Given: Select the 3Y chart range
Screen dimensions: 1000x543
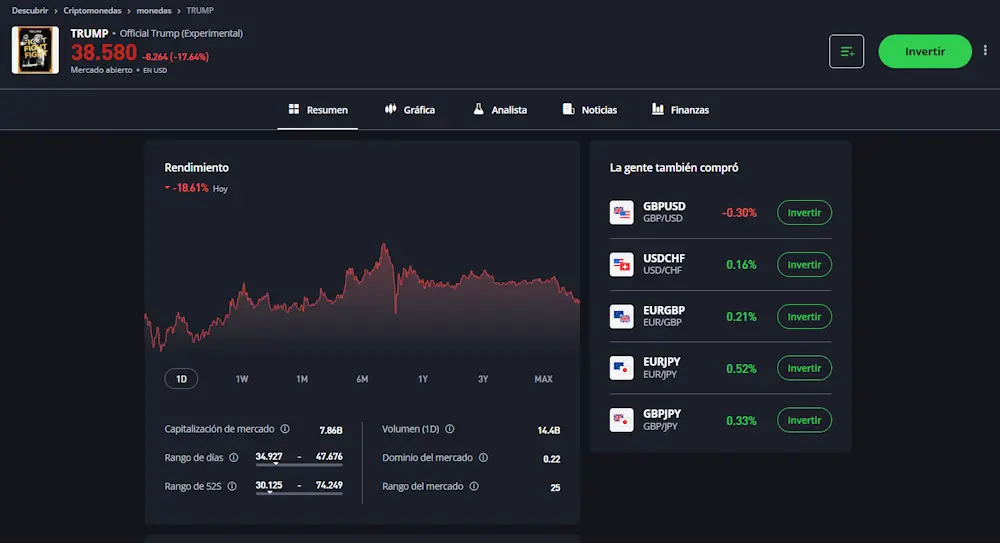Looking at the screenshot, I should [x=483, y=379].
